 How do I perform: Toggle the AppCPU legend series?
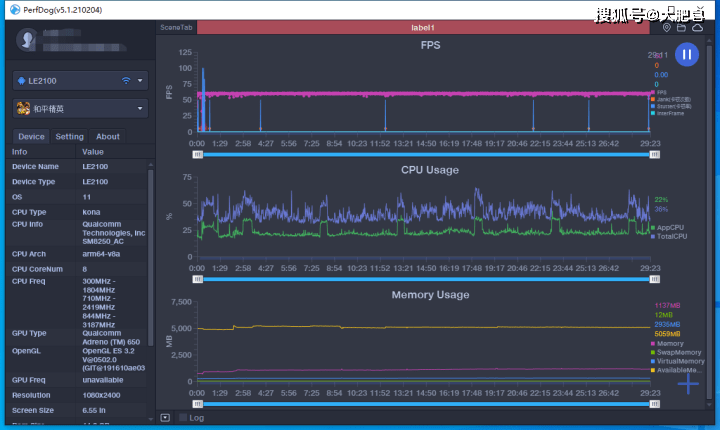click(x=668, y=227)
